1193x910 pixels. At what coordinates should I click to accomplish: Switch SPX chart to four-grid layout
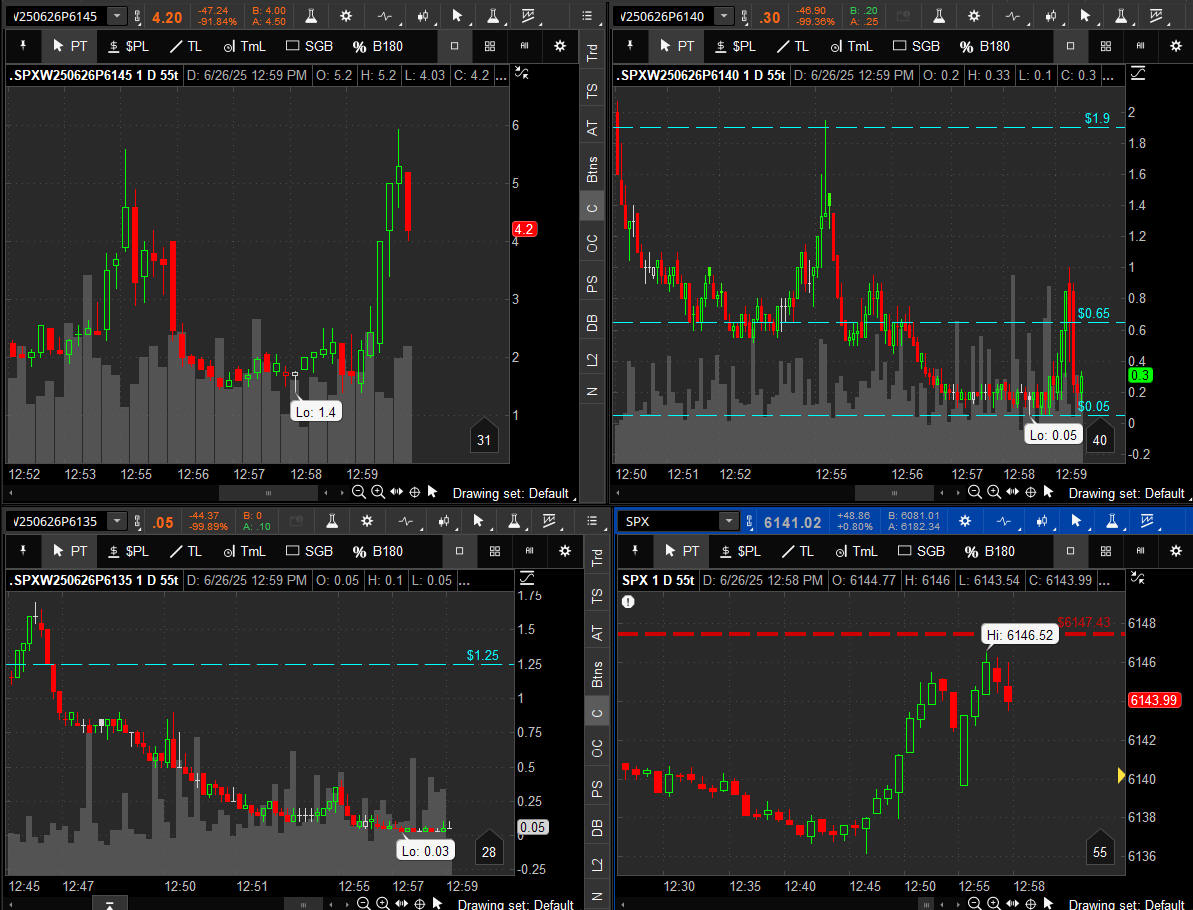coord(1106,551)
